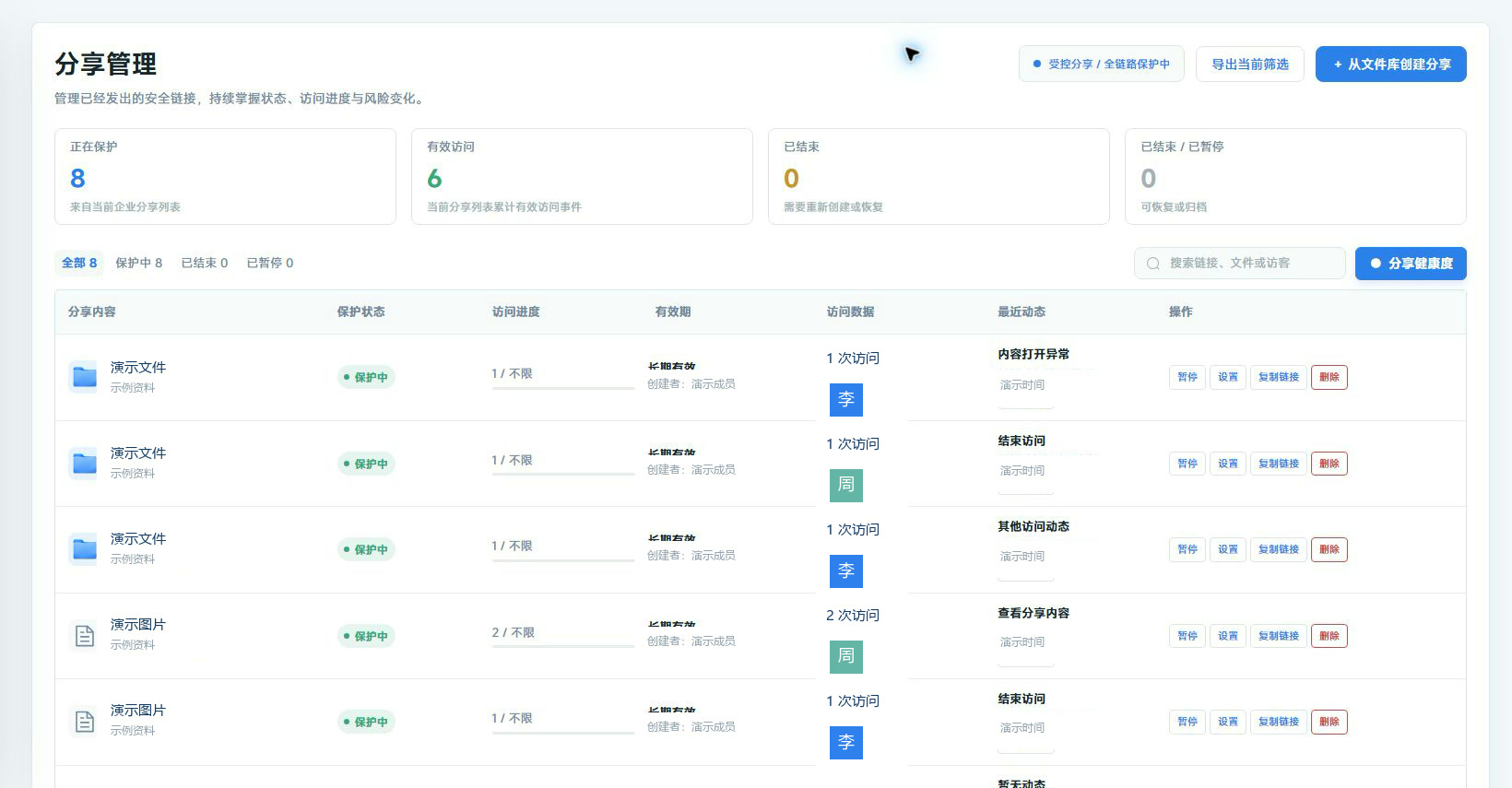Click folder icon in 内容打开异常 row
The image size is (1512, 788).
84,377
